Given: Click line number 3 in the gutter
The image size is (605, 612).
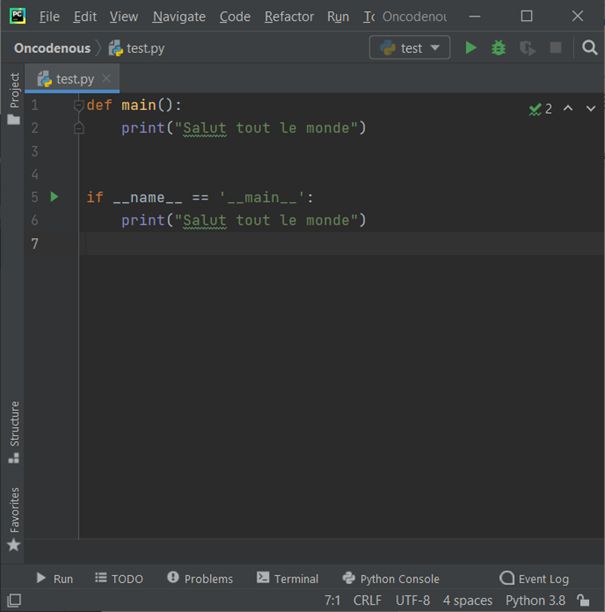Looking at the screenshot, I should click(x=35, y=151).
